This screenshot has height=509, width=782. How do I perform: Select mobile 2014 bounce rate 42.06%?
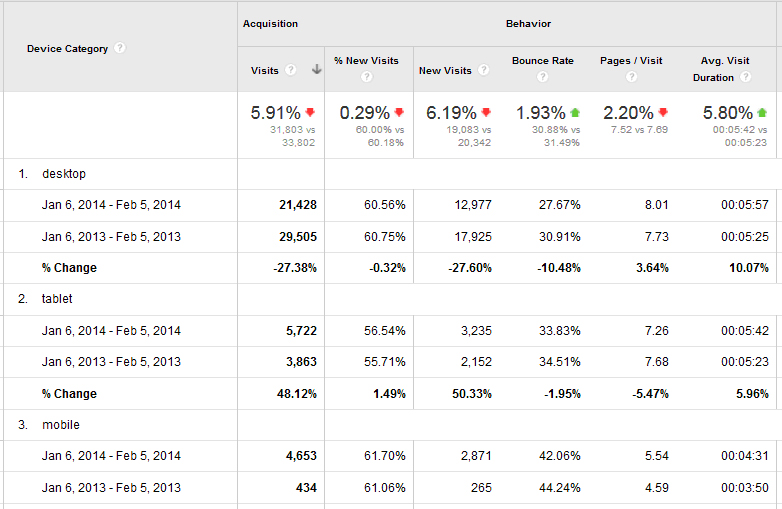pyautogui.click(x=560, y=456)
